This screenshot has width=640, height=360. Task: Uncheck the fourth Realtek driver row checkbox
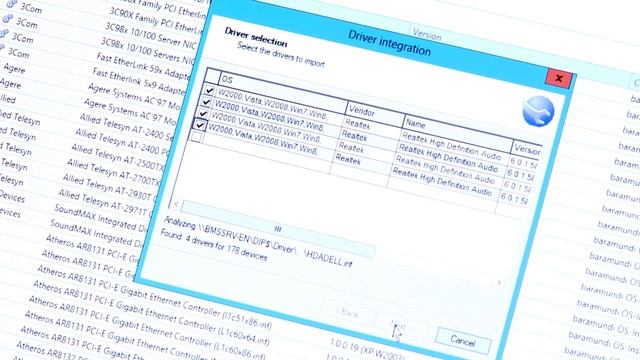(x=200, y=125)
